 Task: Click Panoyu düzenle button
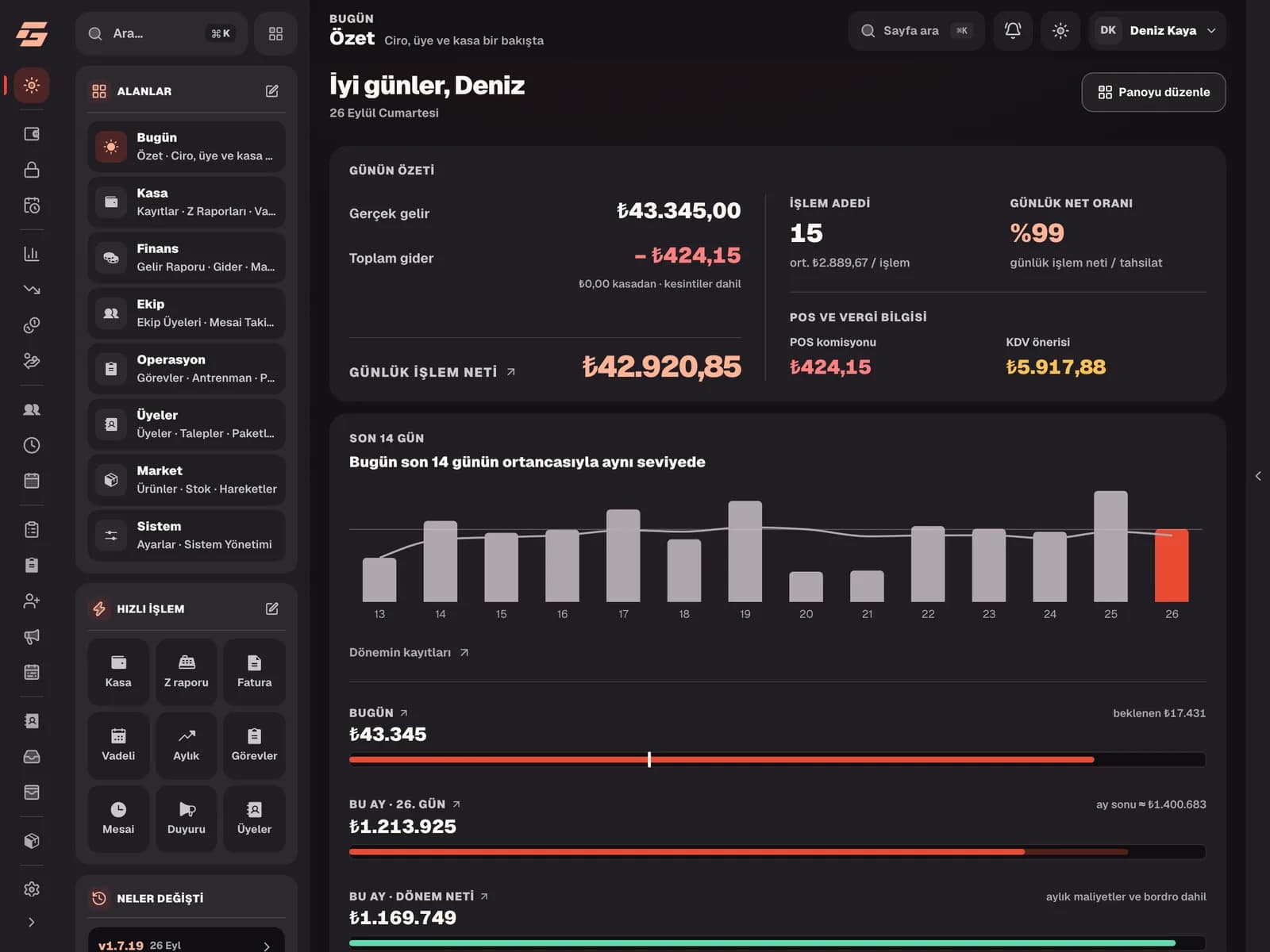(1153, 92)
